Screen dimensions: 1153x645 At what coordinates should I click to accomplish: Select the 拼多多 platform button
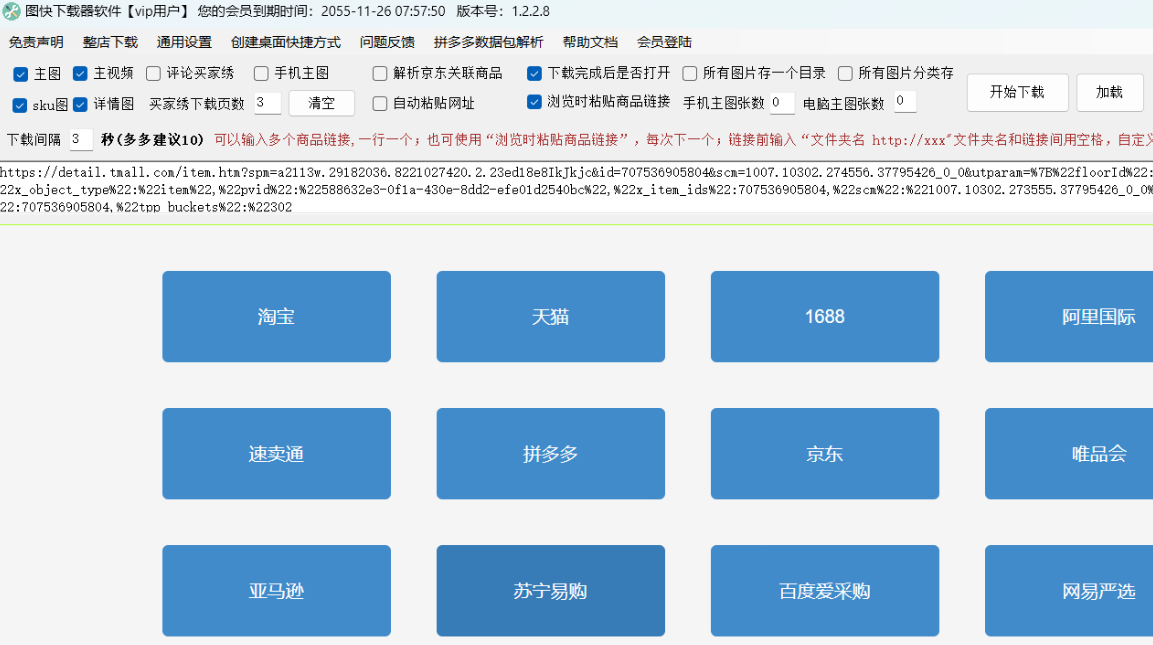(x=550, y=453)
